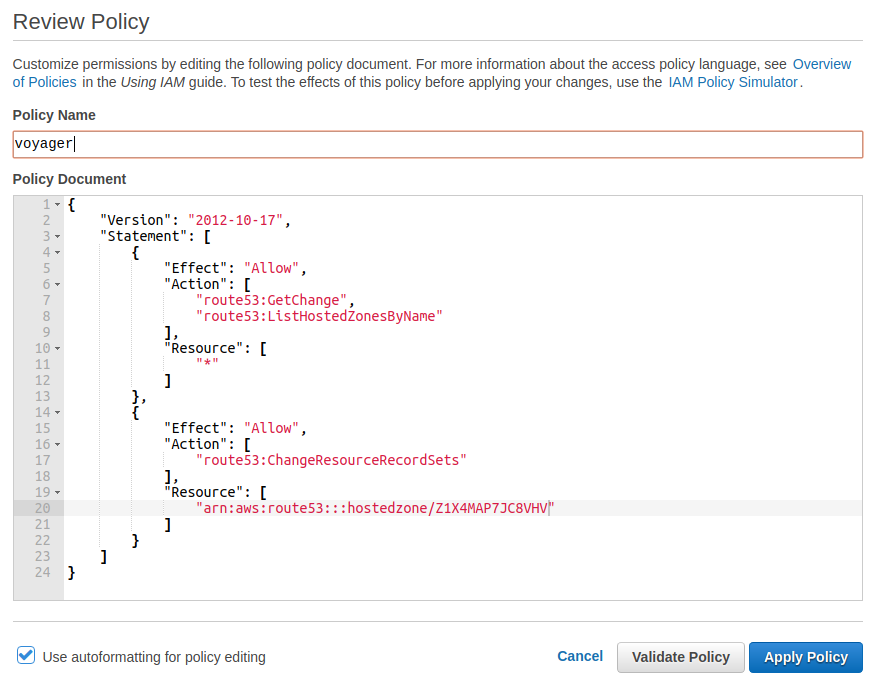This screenshot has width=870, height=685.
Task: Collapse the second statement block on line 14
Action: [57, 412]
